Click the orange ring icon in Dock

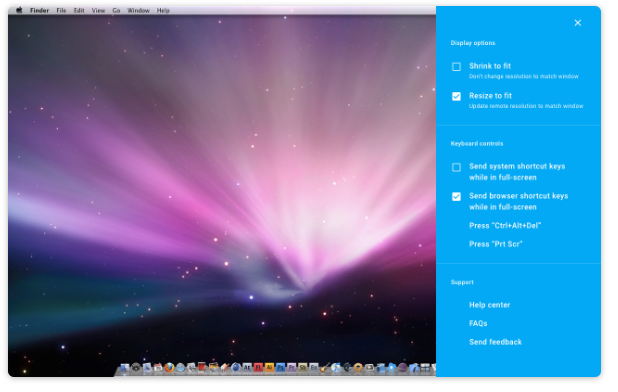point(358,368)
